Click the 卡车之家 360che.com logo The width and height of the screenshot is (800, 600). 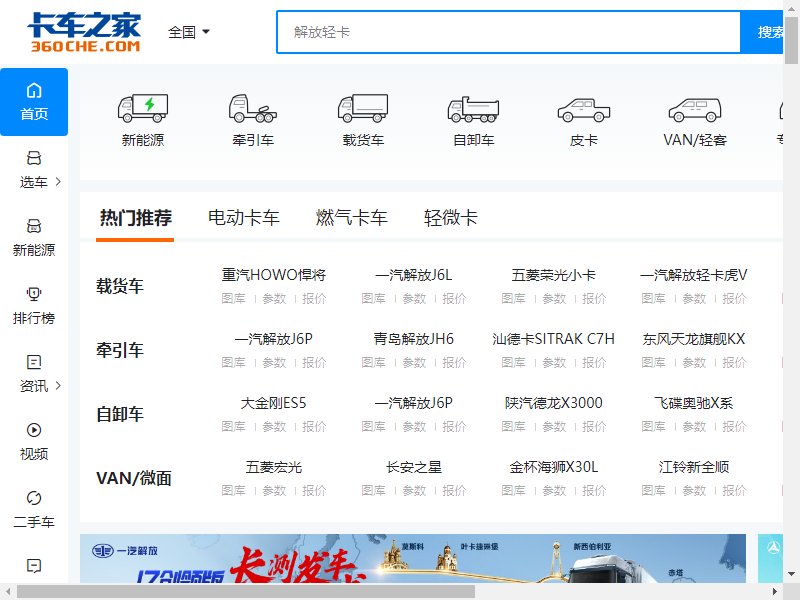coord(84,32)
